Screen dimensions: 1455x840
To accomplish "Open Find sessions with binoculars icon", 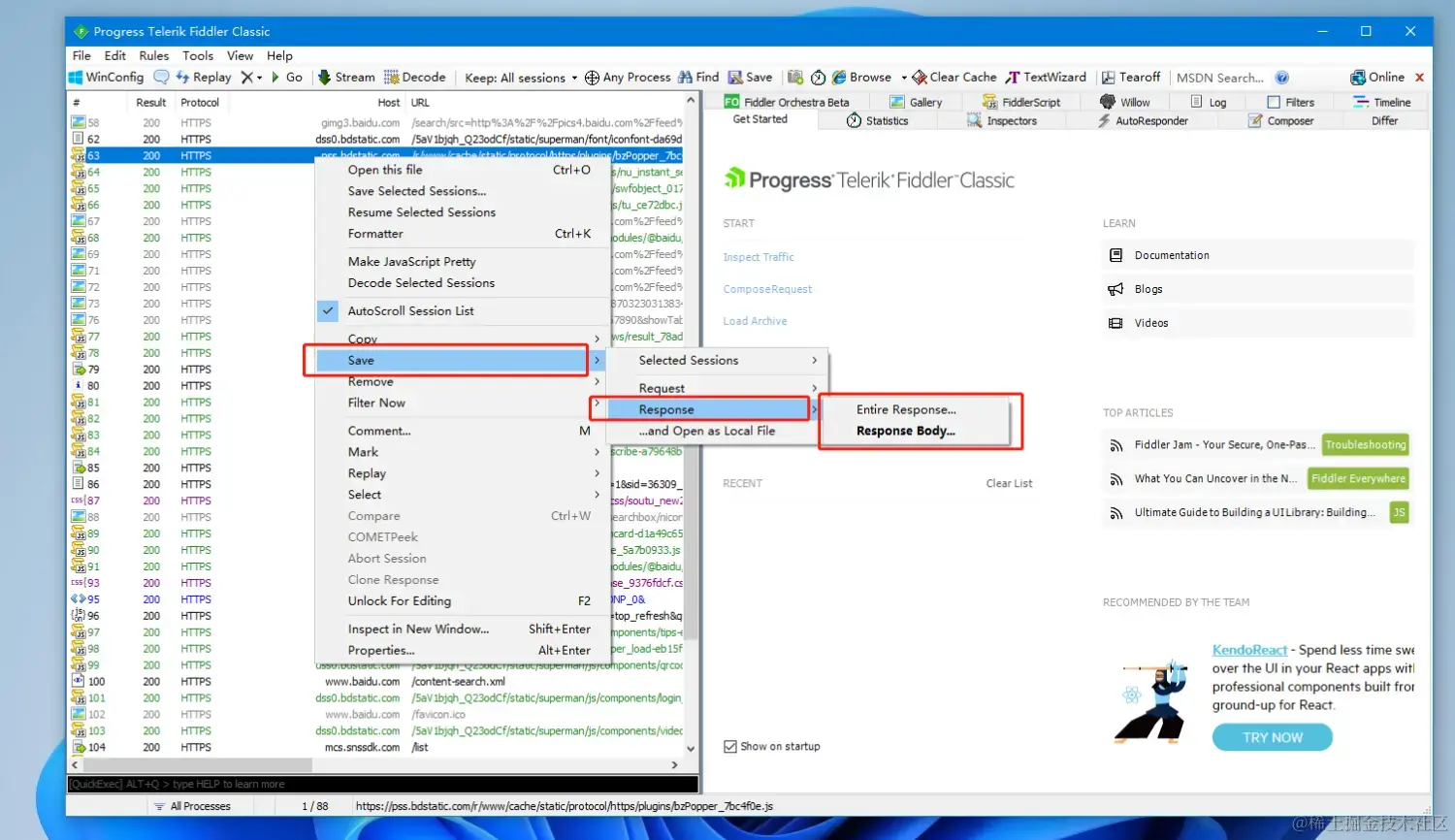I will pos(698,78).
